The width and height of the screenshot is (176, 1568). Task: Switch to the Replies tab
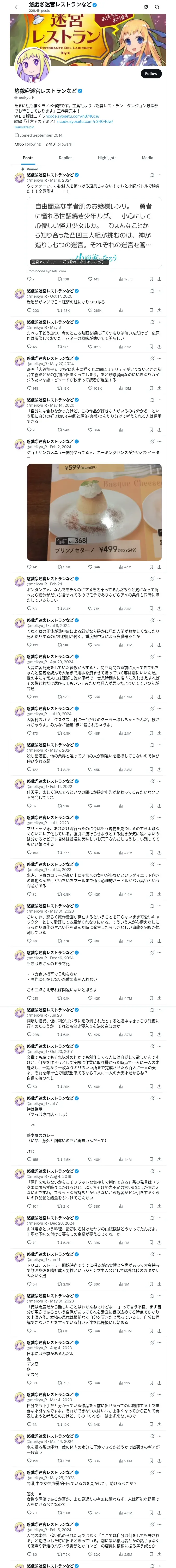pos(65,158)
